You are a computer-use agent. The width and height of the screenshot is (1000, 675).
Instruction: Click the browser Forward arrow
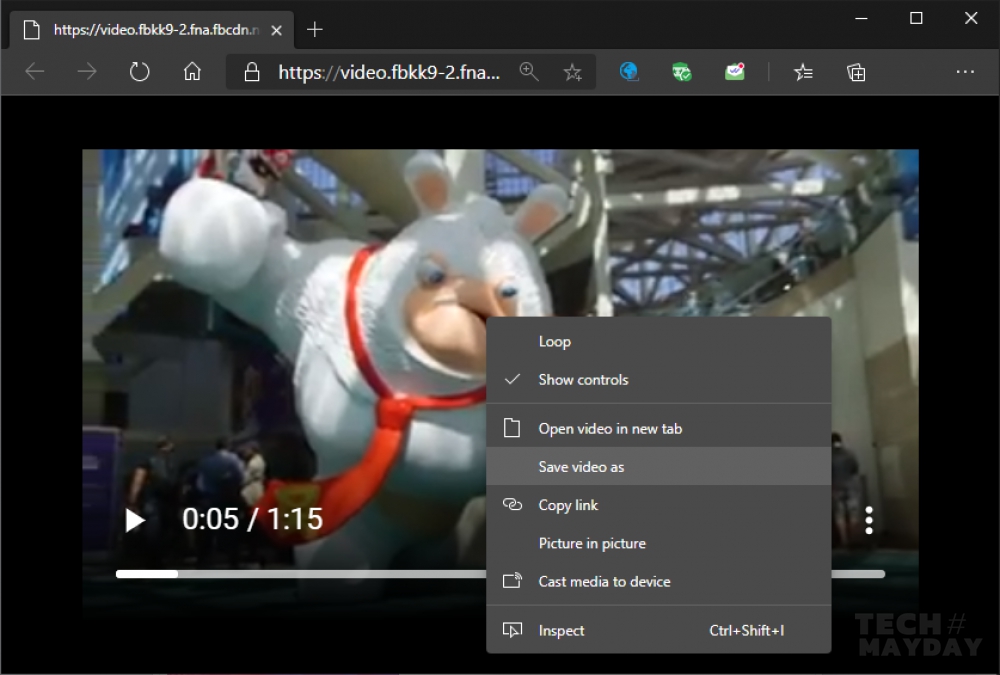pyautogui.click(x=87, y=71)
